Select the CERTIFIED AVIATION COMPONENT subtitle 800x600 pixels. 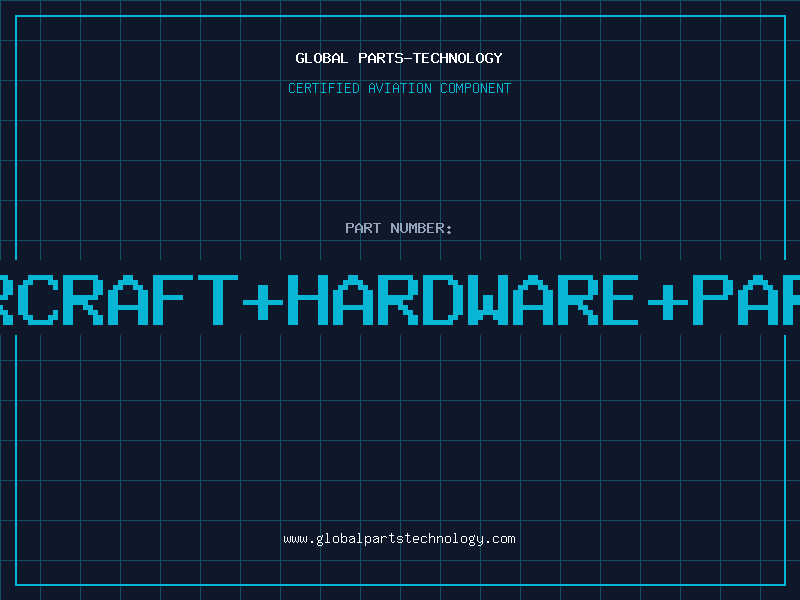pos(399,88)
